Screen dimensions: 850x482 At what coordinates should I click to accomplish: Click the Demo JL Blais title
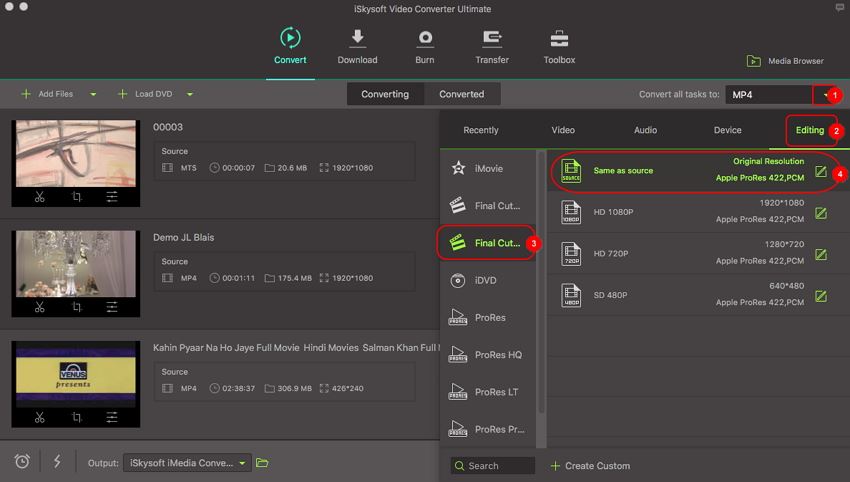[183, 237]
